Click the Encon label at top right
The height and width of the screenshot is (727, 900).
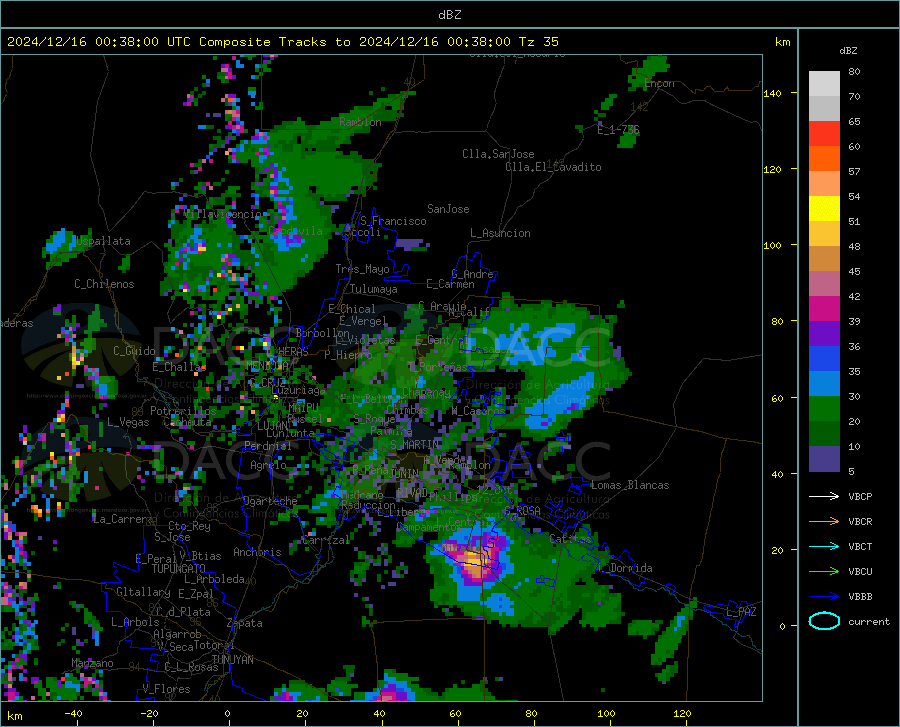pyautogui.click(x=659, y=84)
